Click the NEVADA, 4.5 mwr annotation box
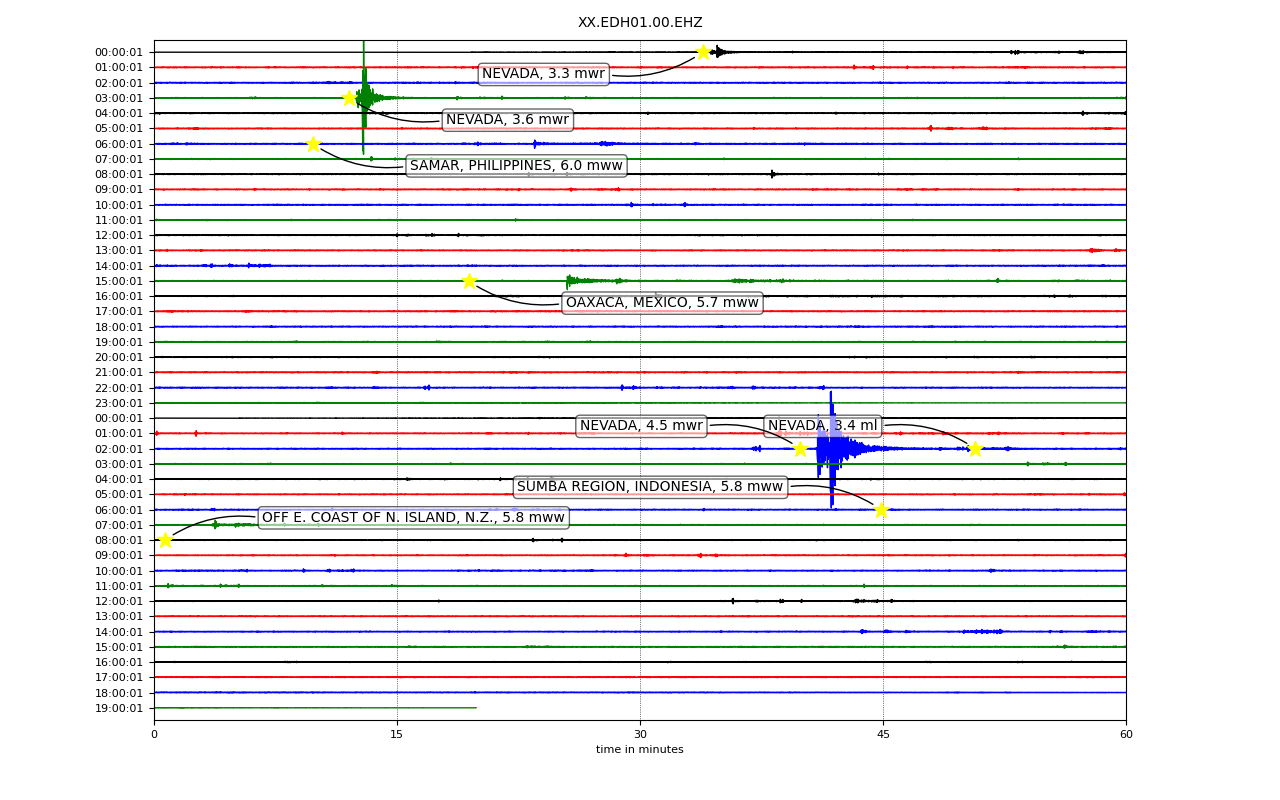Image resolution: width=1280 pixels, height=800 pixels. pyautogui.click(x=641, y=426)
